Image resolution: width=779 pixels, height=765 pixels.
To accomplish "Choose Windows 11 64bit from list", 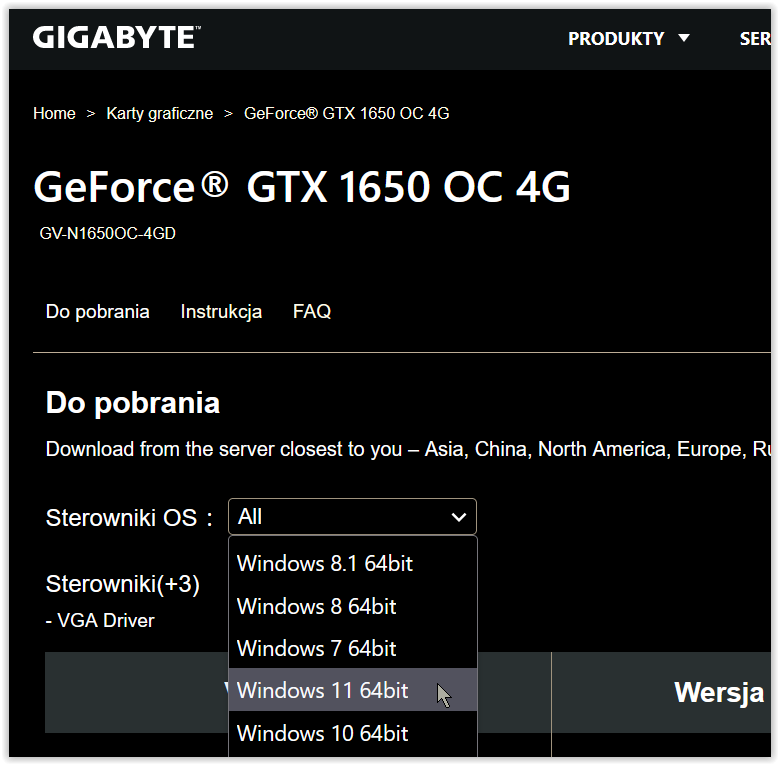I will (x=353, y=690).
